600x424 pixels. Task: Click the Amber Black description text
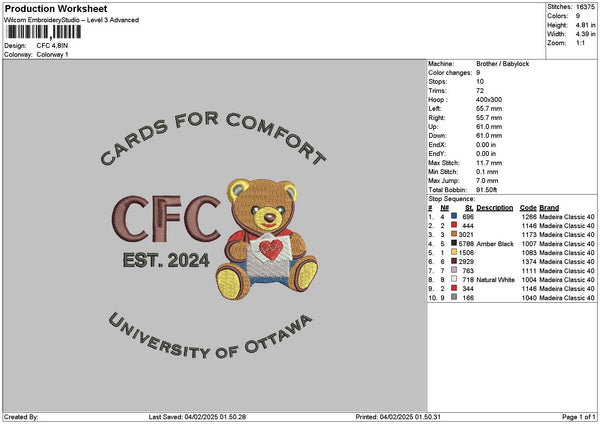tap(495, 244)
